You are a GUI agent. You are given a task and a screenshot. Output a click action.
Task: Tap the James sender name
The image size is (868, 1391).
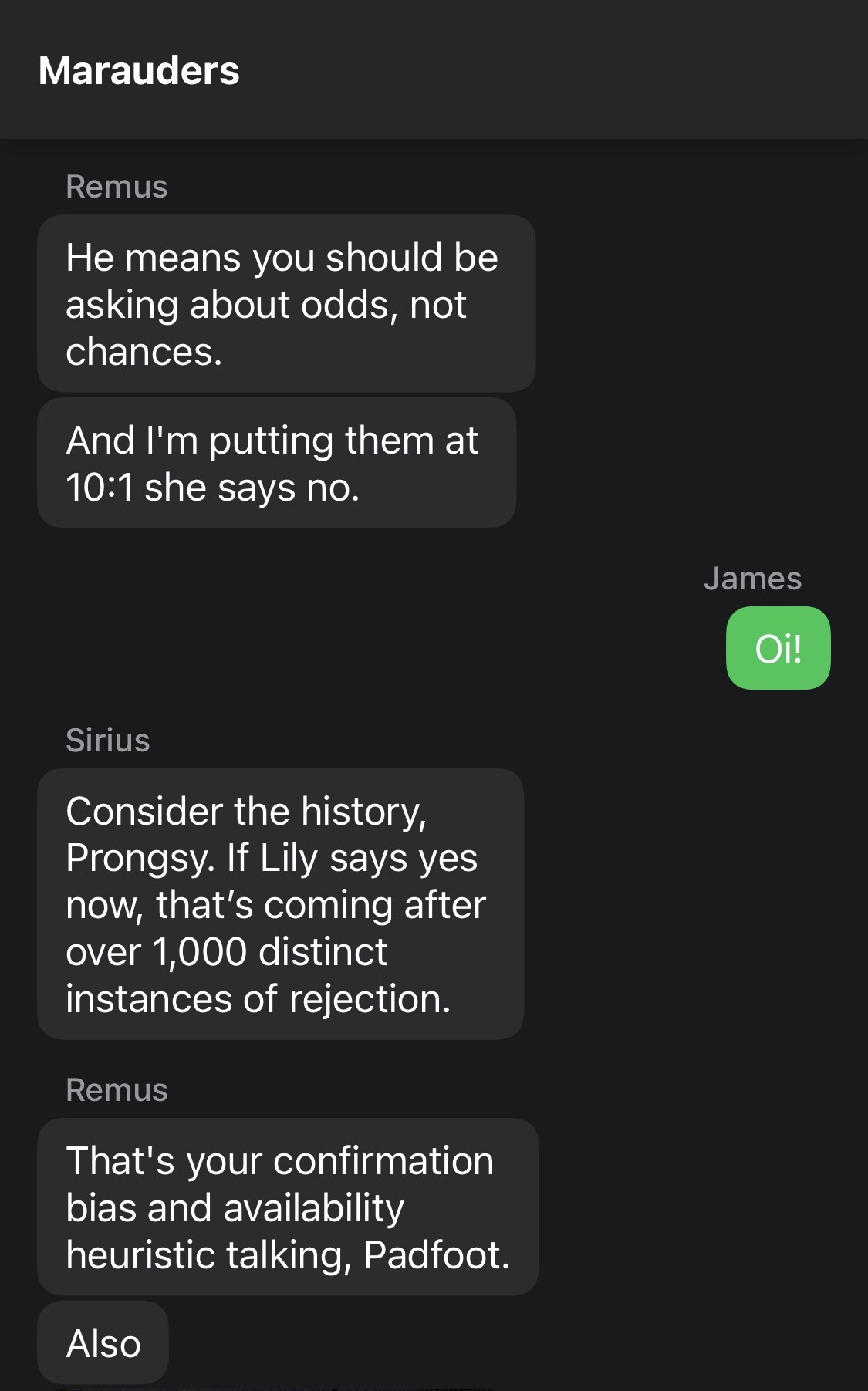[752, 579]
